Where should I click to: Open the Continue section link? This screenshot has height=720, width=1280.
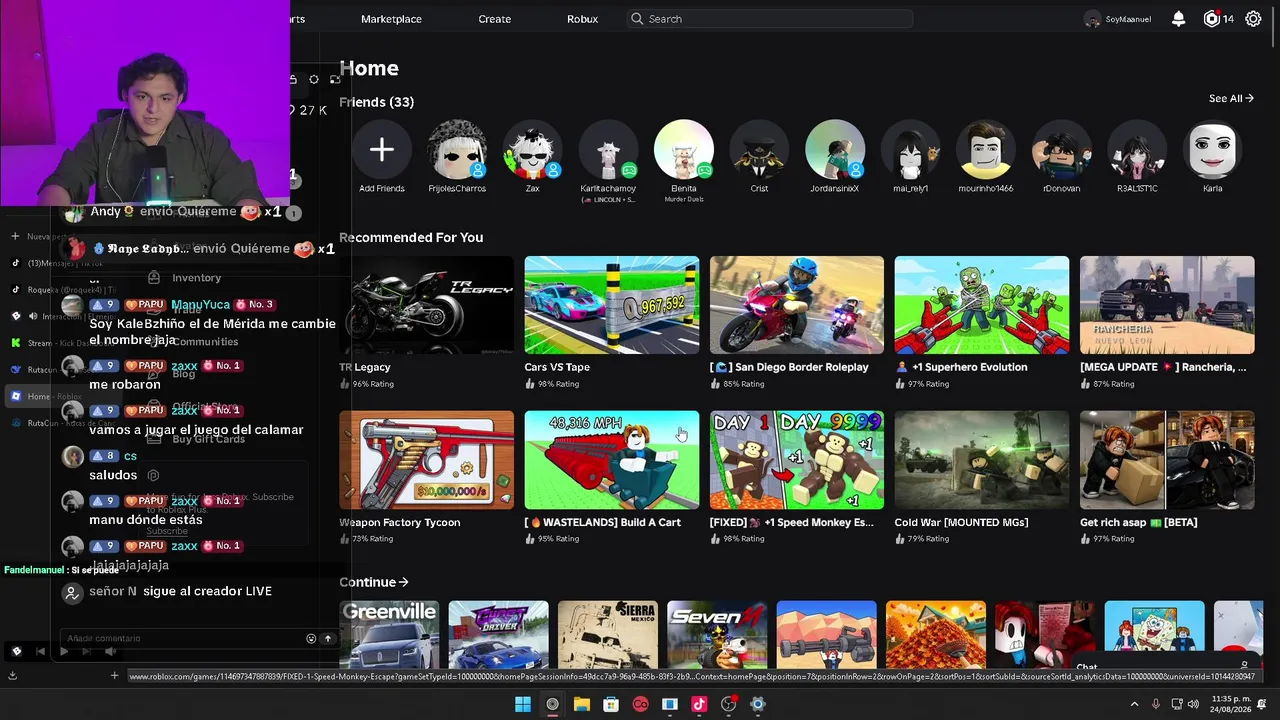[374, 582]
